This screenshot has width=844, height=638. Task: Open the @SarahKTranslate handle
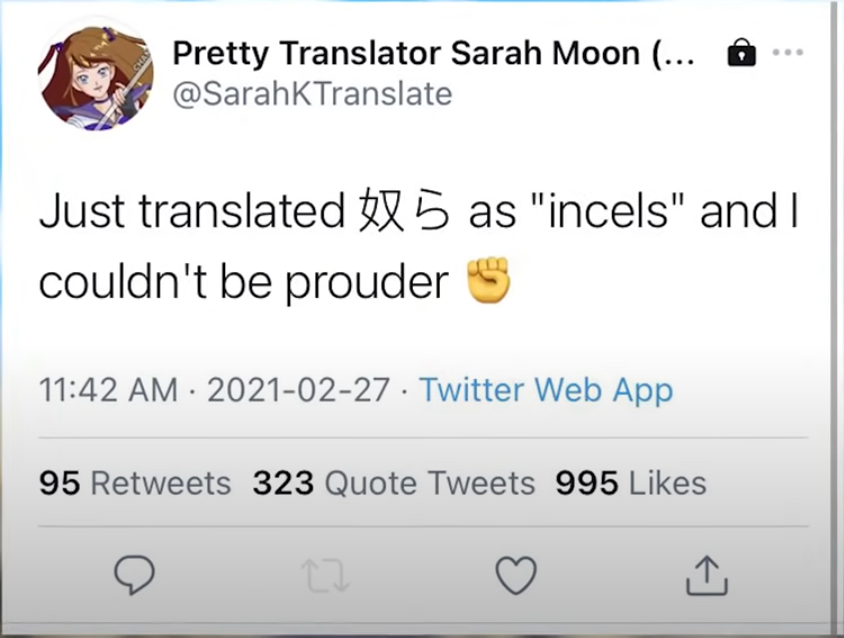[312, 94]
